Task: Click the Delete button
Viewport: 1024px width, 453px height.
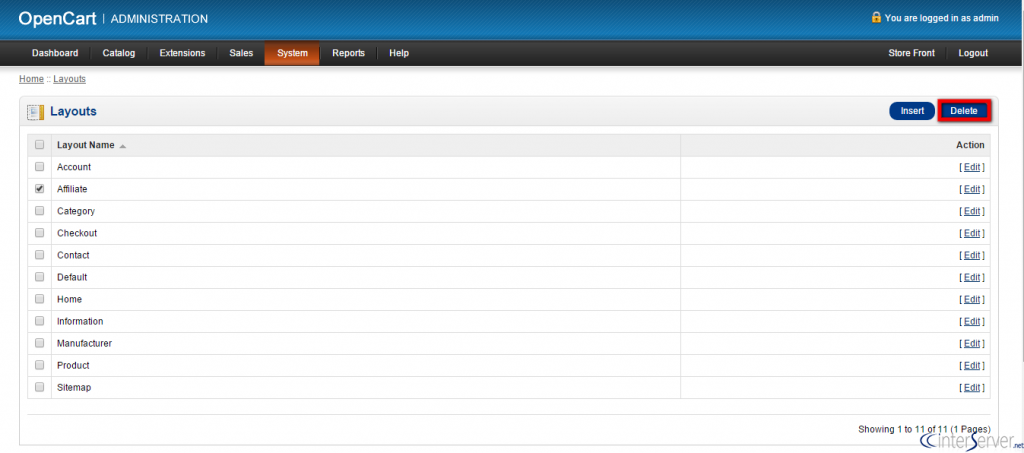Action: tap(964, 111)
